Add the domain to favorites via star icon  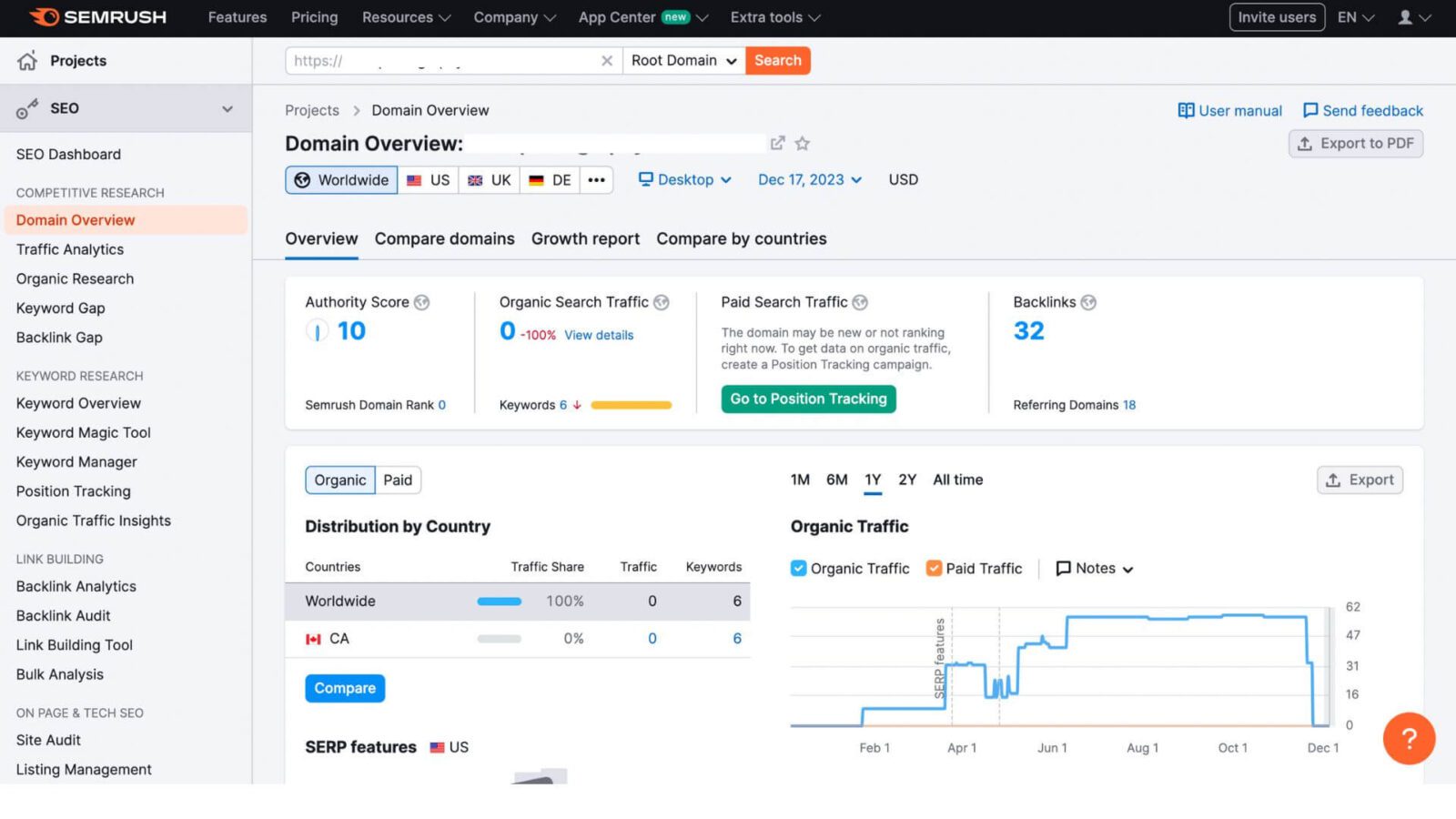pos(802,143)
